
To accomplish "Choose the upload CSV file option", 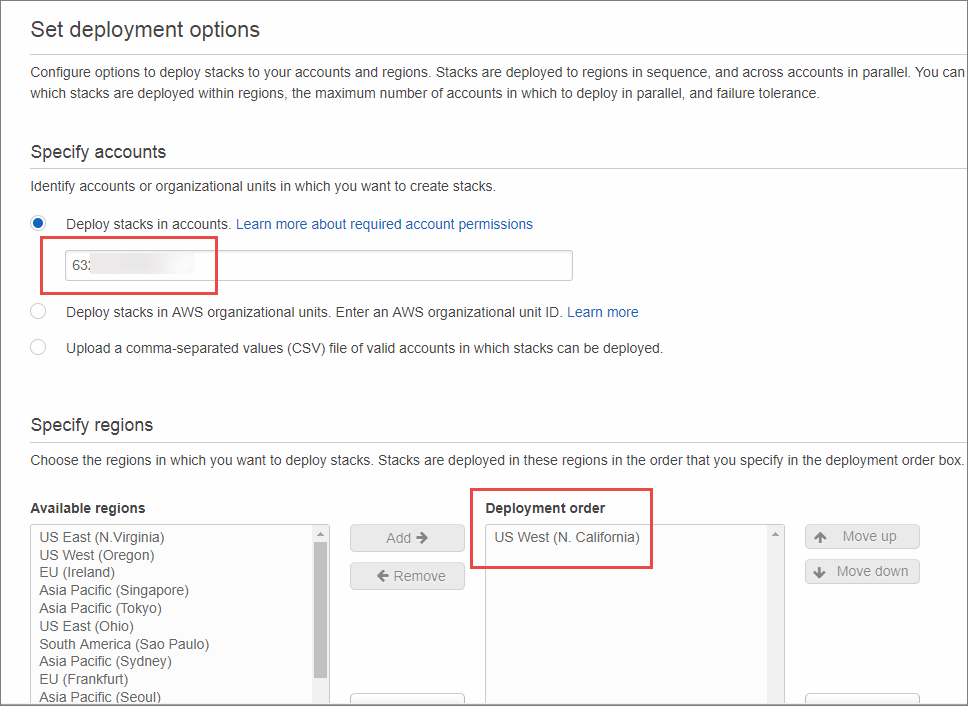I will click(37, 348).
